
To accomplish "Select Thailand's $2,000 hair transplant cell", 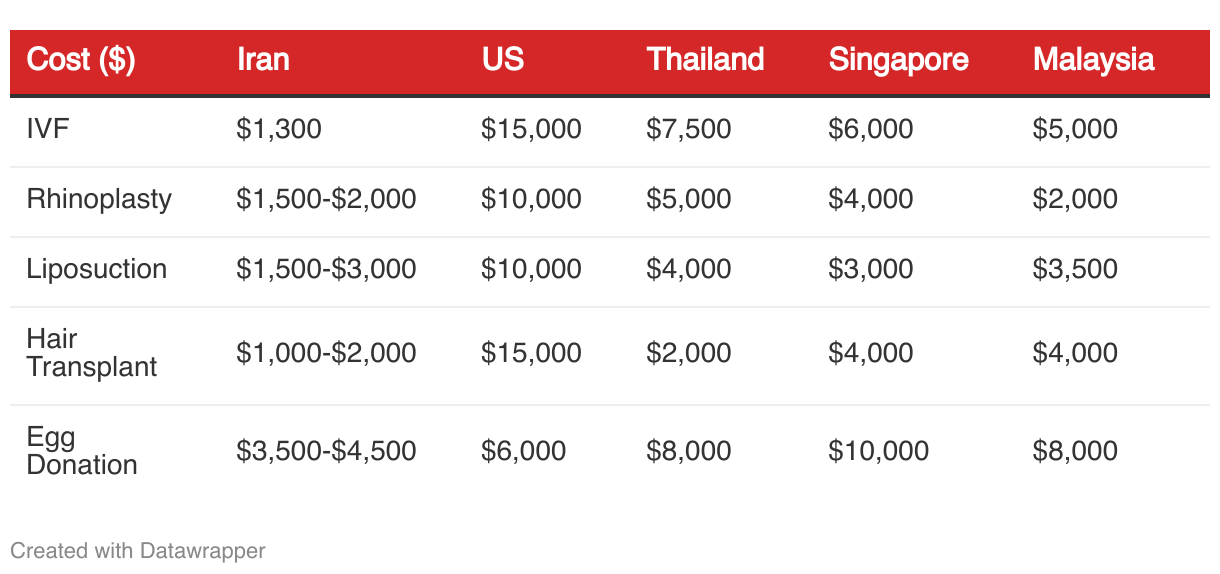I will tap(689, 353).
